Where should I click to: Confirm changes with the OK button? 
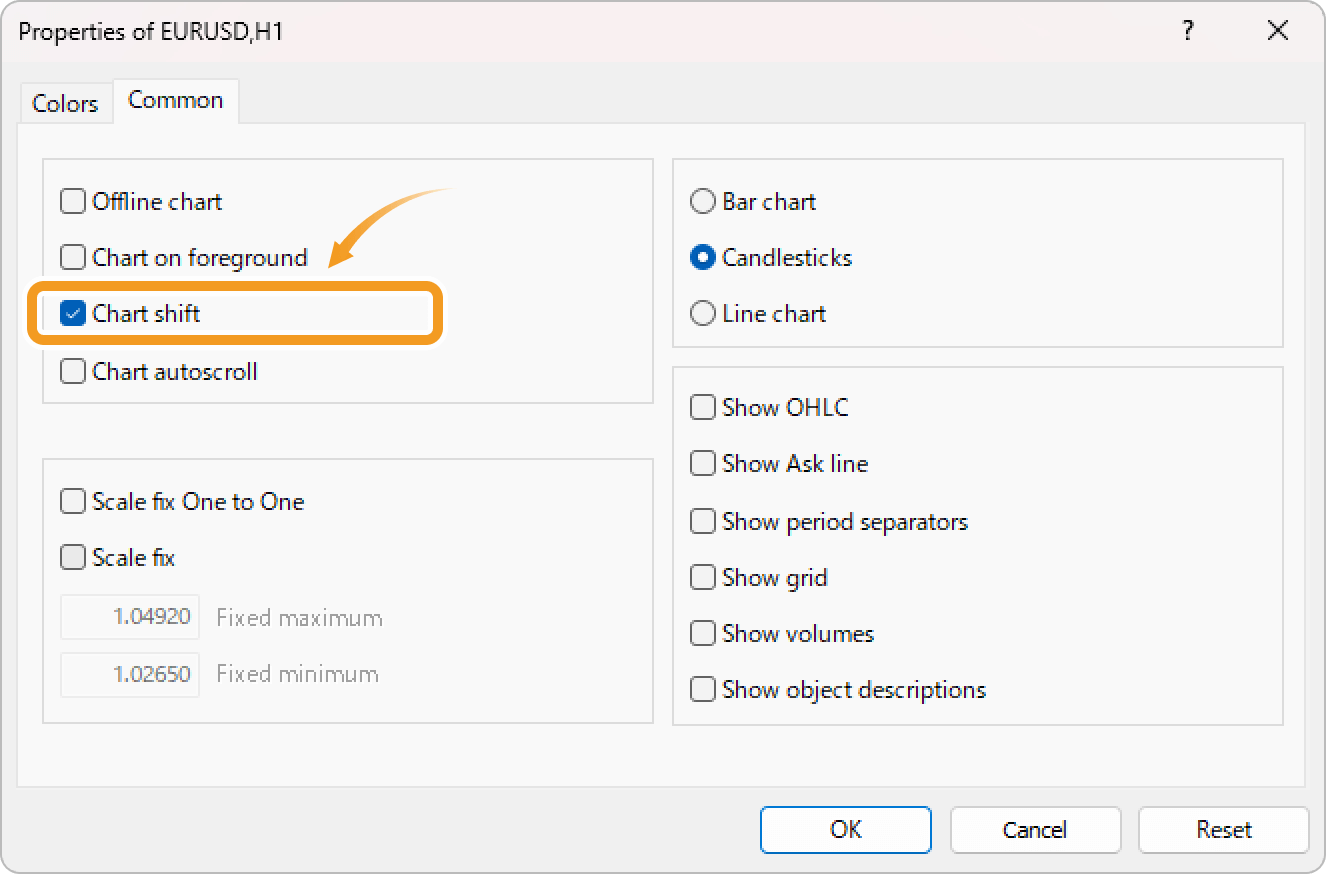[845, 829]
